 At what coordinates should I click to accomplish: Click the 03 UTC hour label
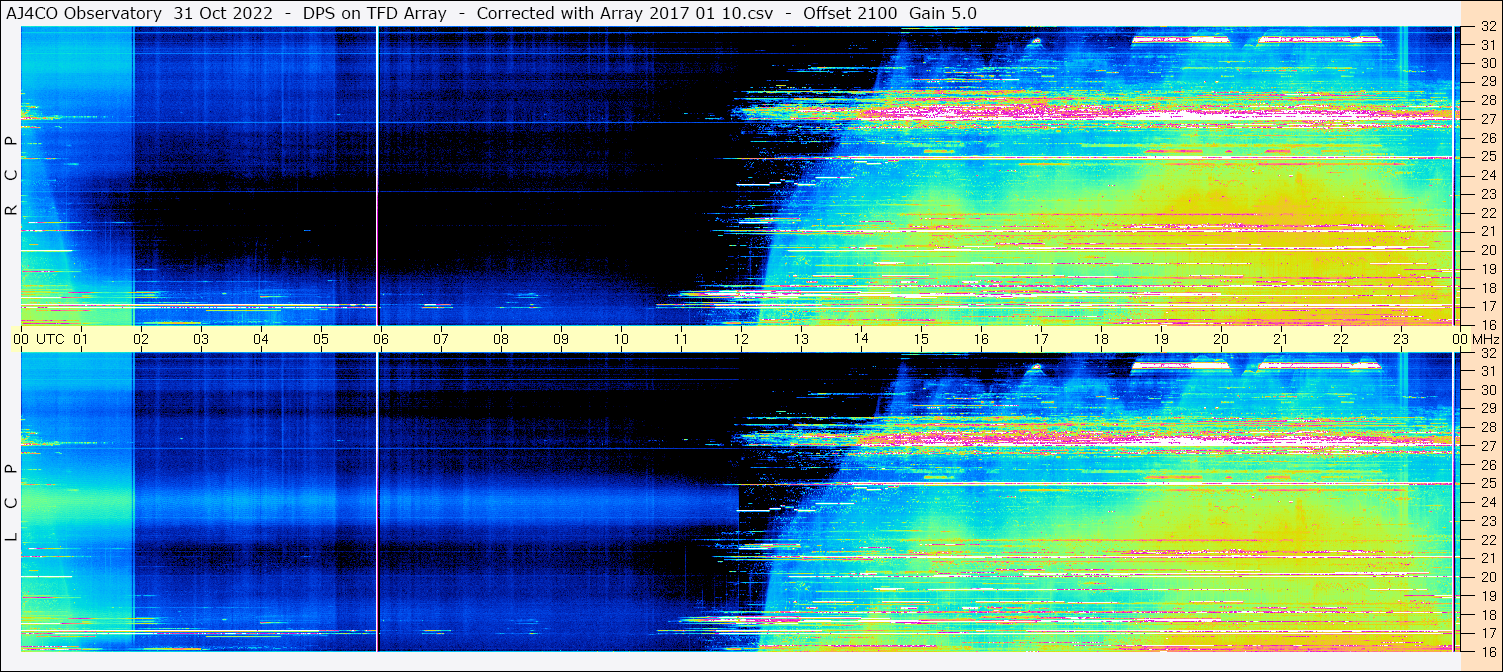click(x=200, y=339)
